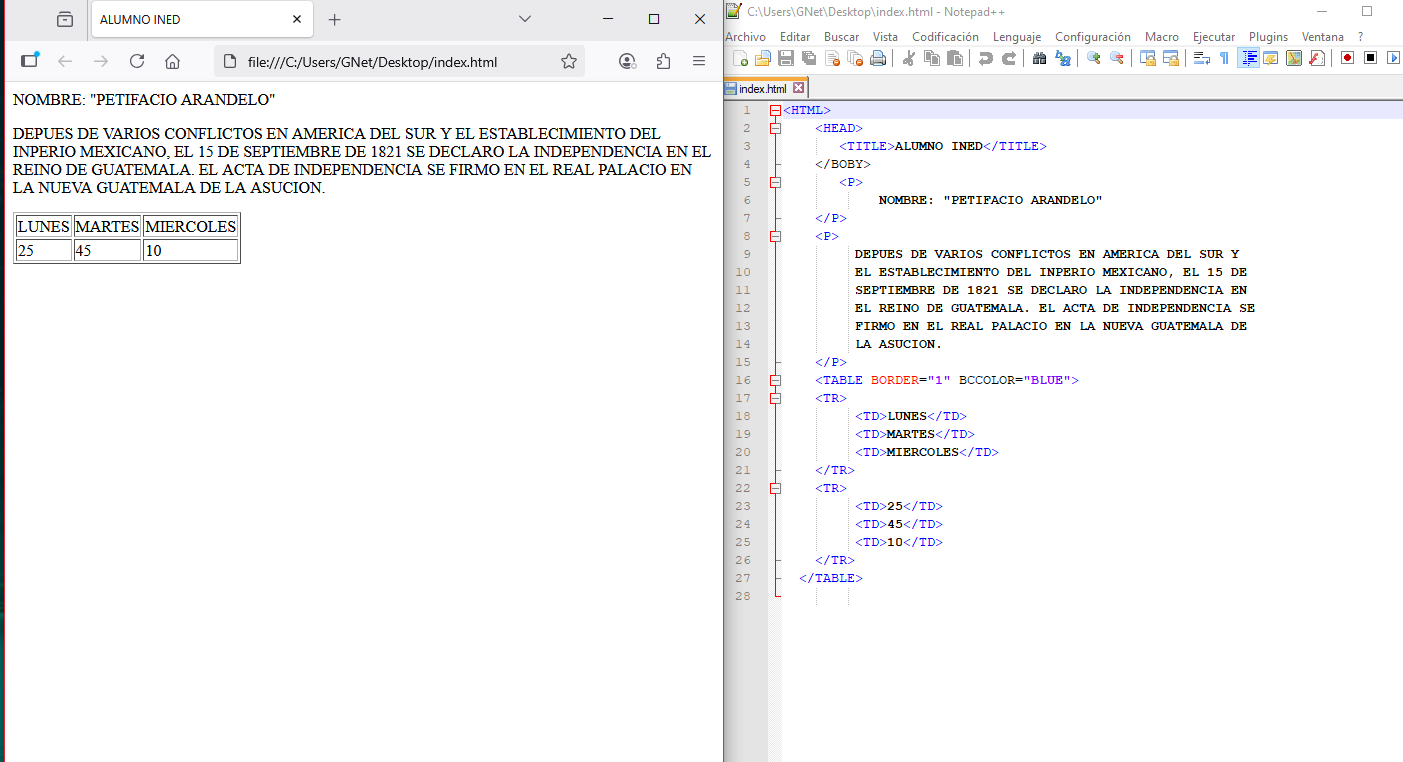1403x762 pixels.
Task: Click the Find binoculars icon
Action: point(1039,58)
